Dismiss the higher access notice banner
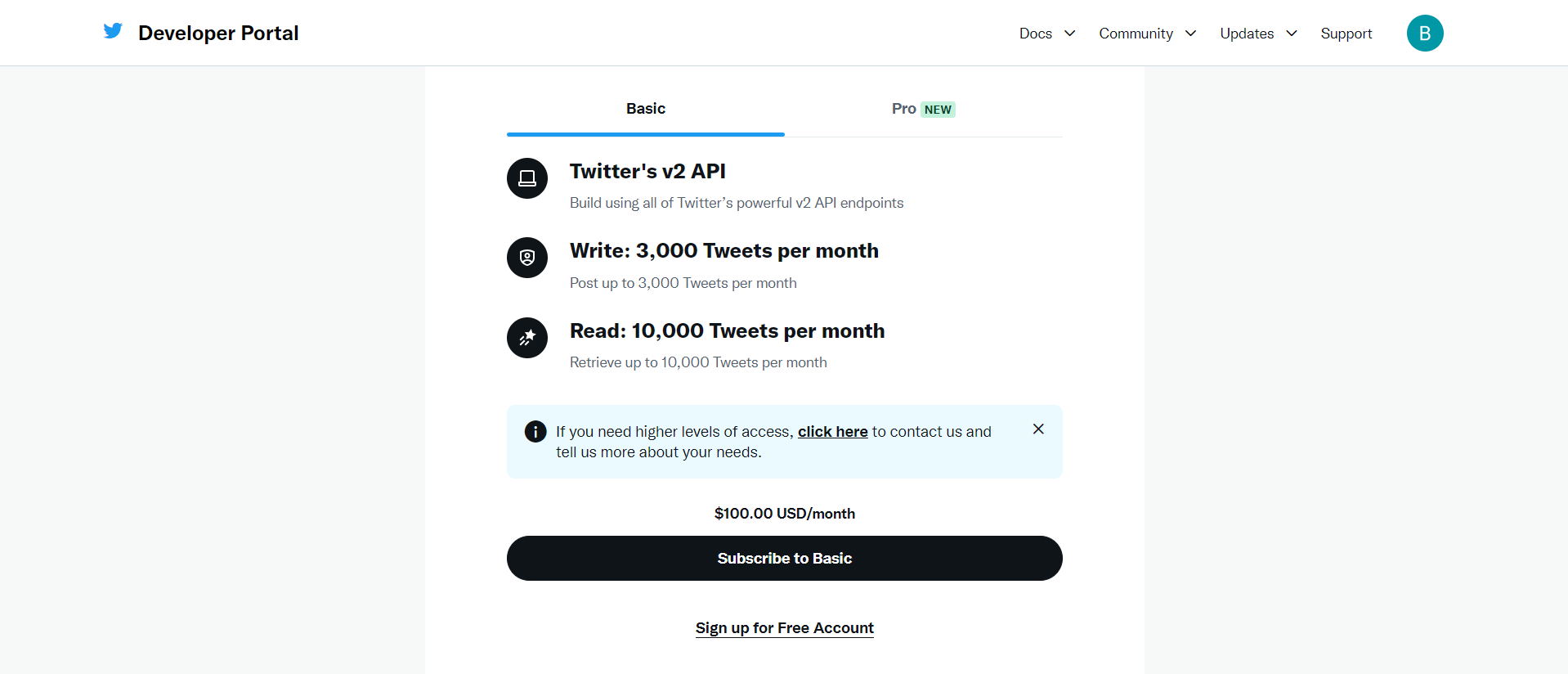The height and width of the screenshot is (674, 1568). [1038, 429]
